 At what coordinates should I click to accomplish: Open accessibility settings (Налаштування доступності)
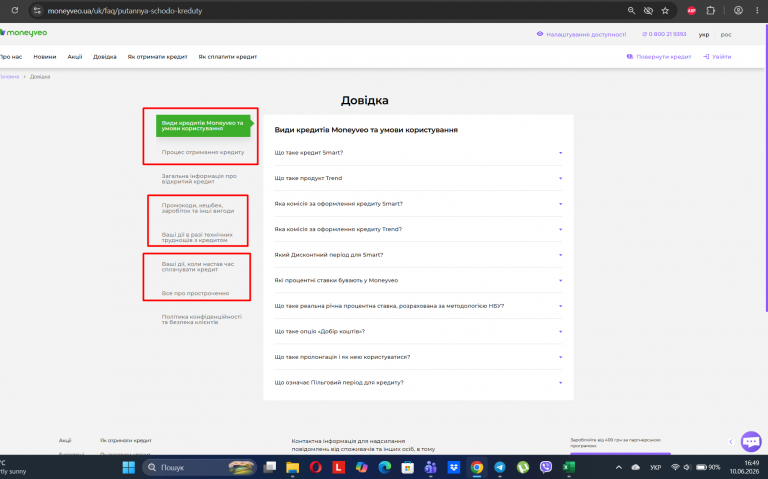(x=581, y=34)
